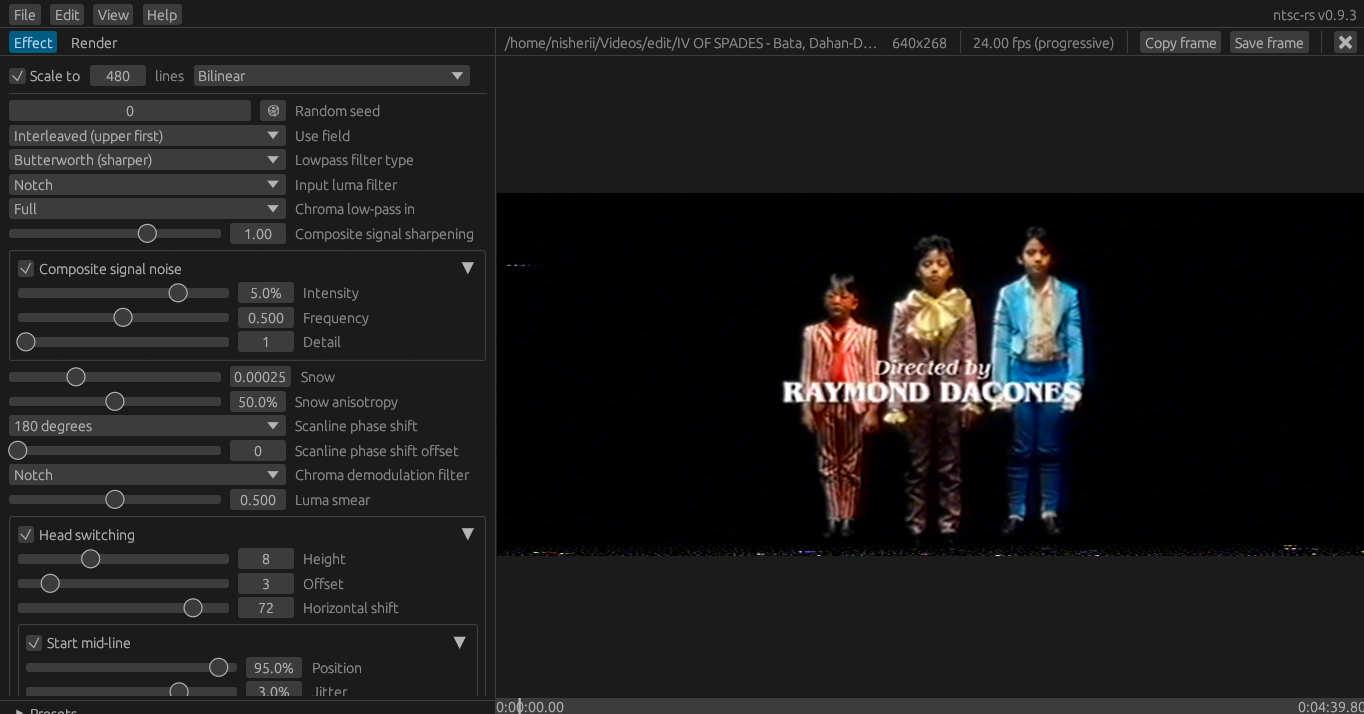Viewport: 1364px width, 714px height.
Task: Toggle the Start mid-line checkbox
Action: tap(34, 643)
